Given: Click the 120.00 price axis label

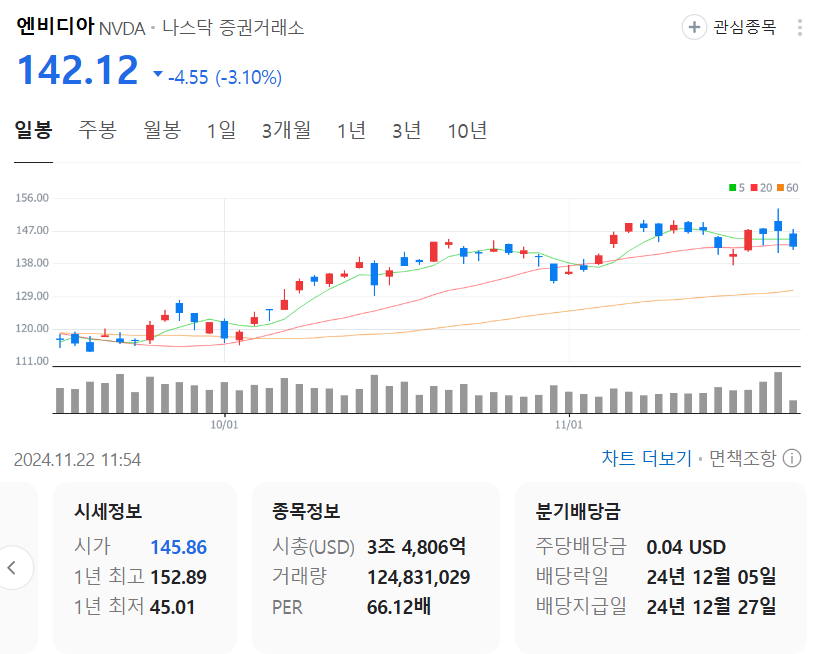Looking at the screenshot, I should 32,329.
